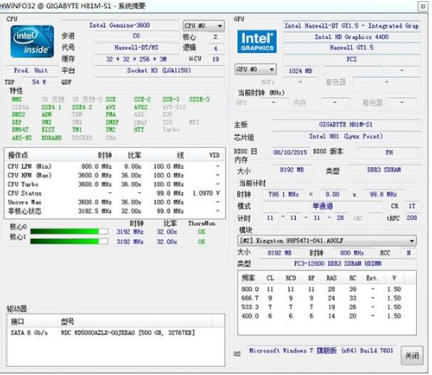Select the GIGABYTE H81M-S1 motherboard field

(346, 125)
